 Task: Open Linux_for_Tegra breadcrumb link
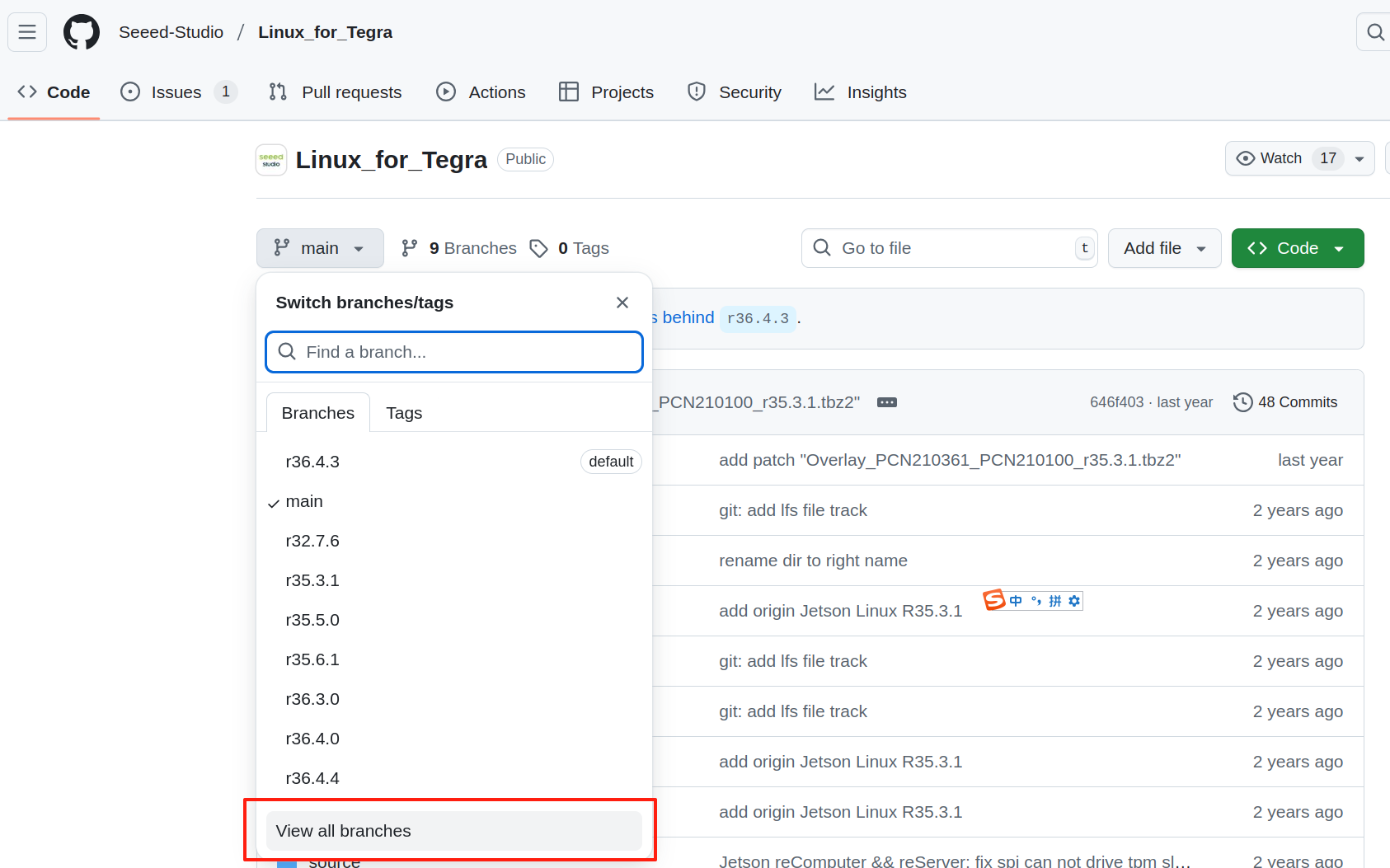(x=325, y=32)
